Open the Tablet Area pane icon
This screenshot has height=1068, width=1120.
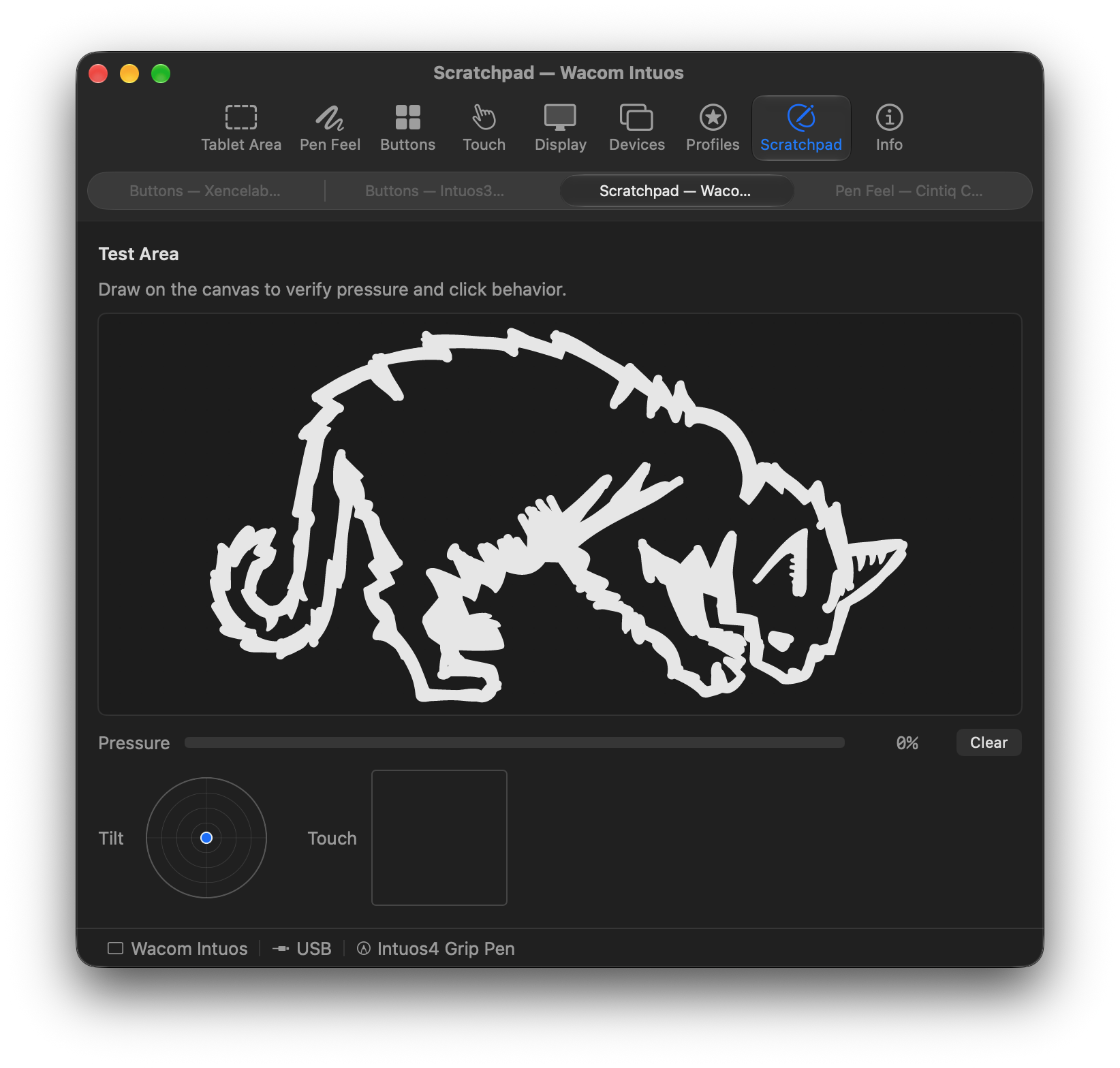(241, 118)
